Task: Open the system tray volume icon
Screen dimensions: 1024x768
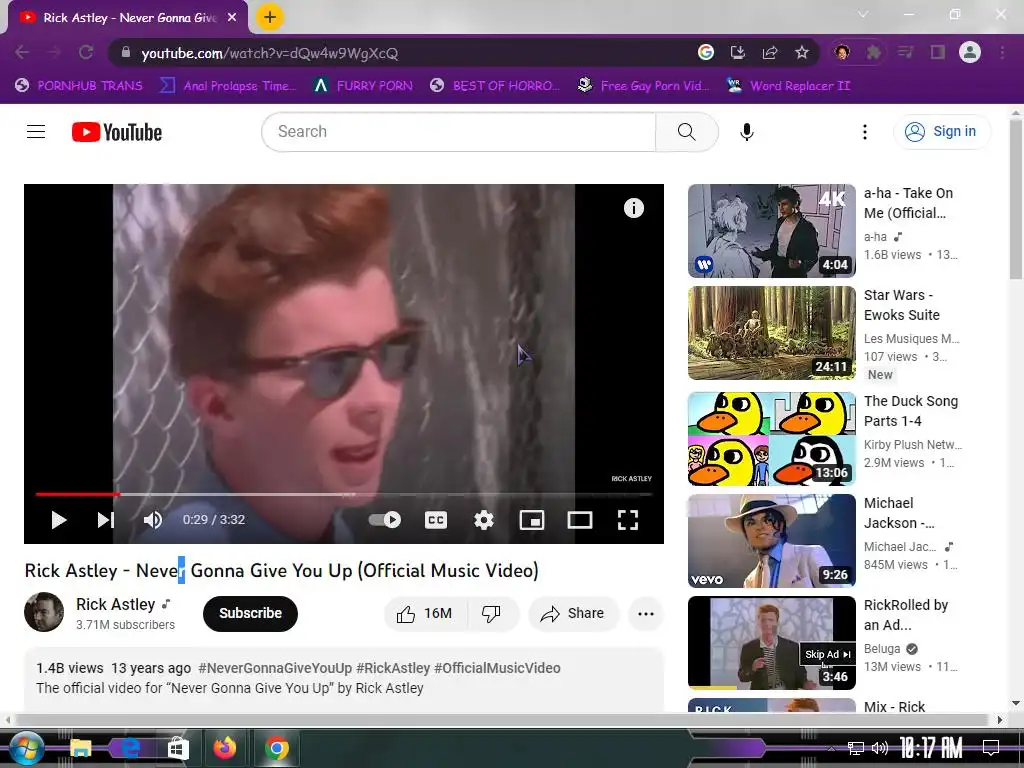Action: pos(880,748)
